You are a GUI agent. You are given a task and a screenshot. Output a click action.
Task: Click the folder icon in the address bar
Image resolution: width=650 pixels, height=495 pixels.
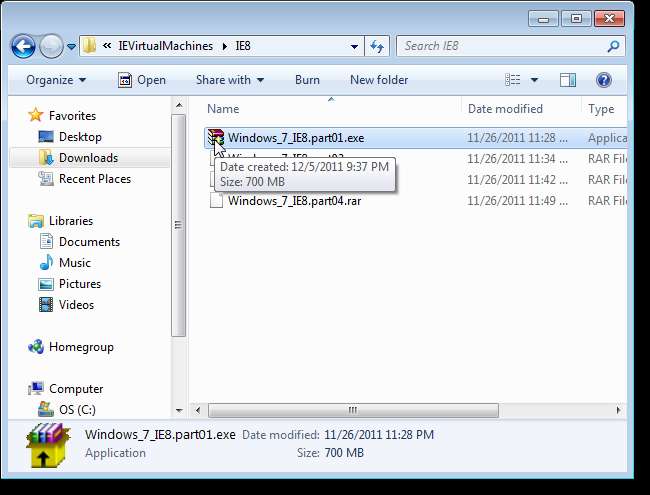pos(89,46)
